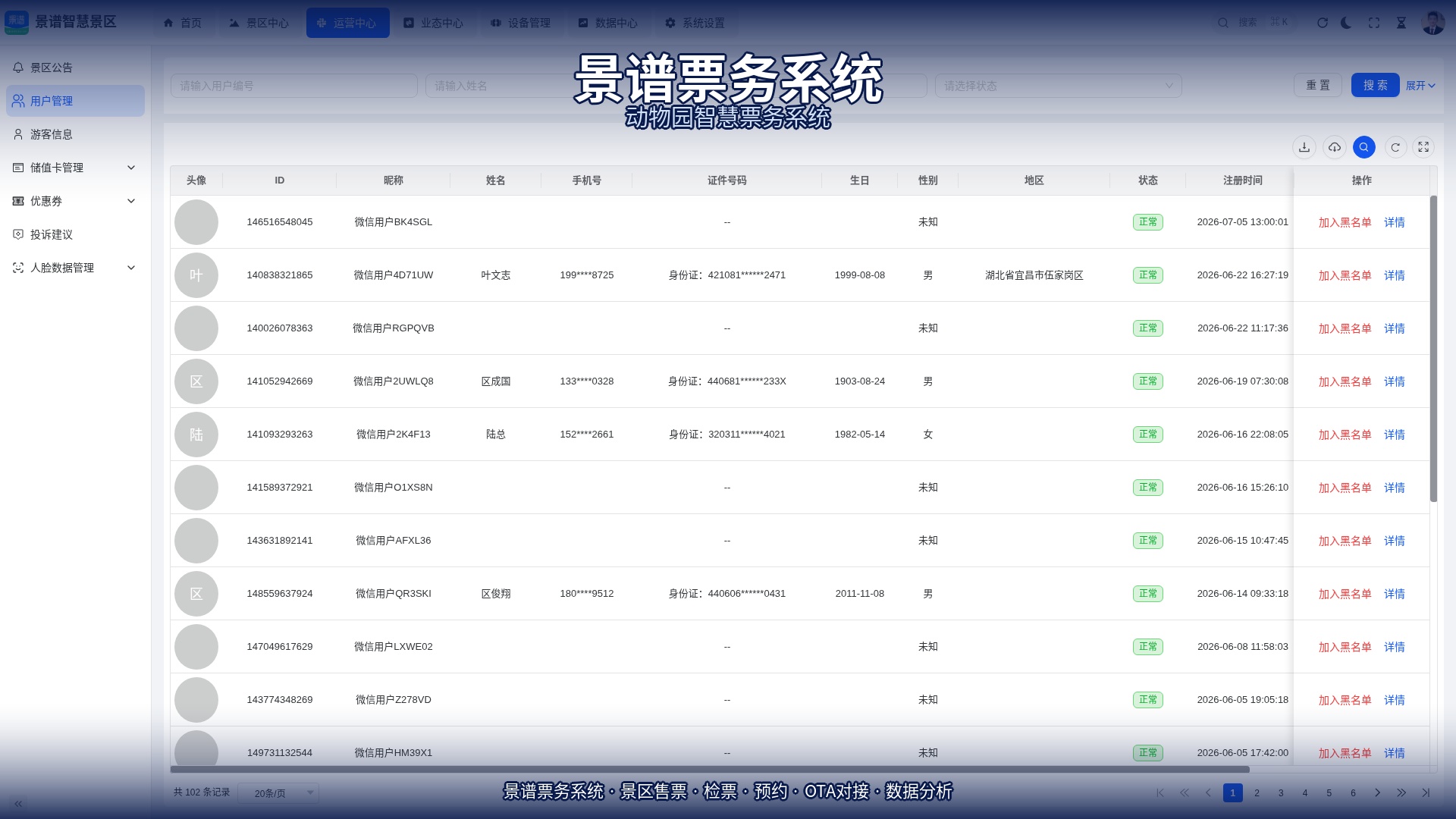This screenshot has height=819, width=1456.
Task: Click 加入黑名单 for 微信用户LXWE02
Action: 1345,647
